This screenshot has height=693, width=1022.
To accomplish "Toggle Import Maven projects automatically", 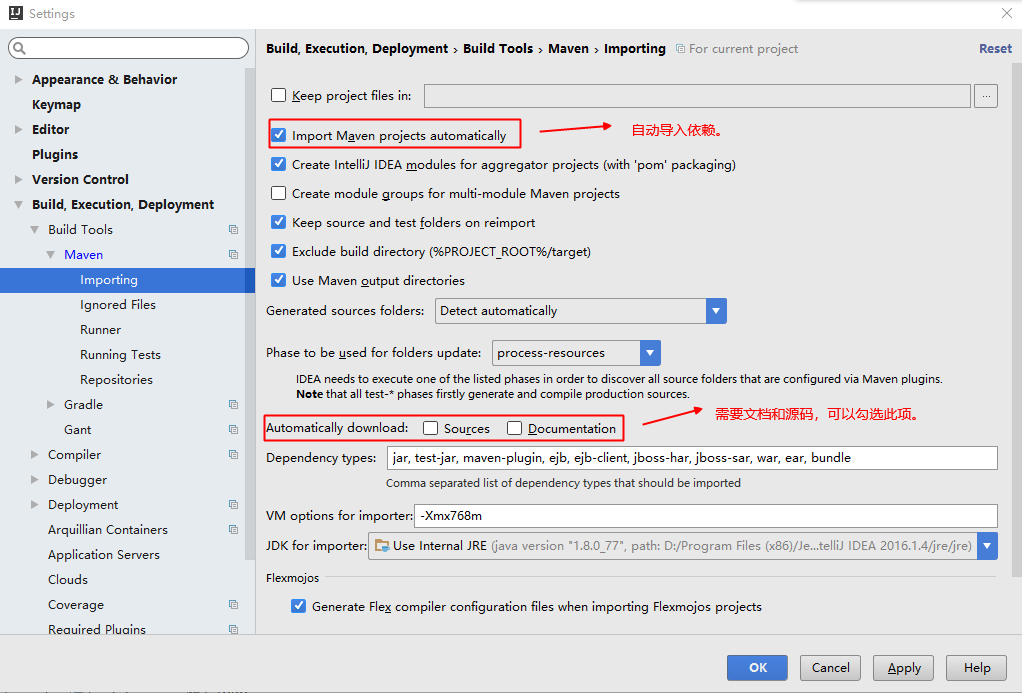I will [278, 135].
